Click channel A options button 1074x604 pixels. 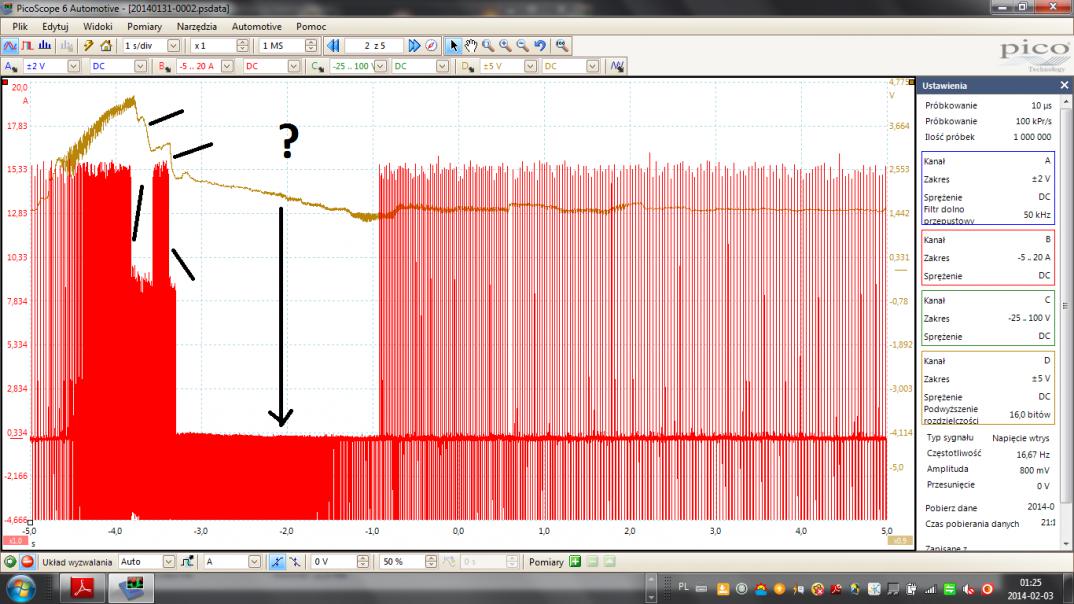tap(10, 66)
